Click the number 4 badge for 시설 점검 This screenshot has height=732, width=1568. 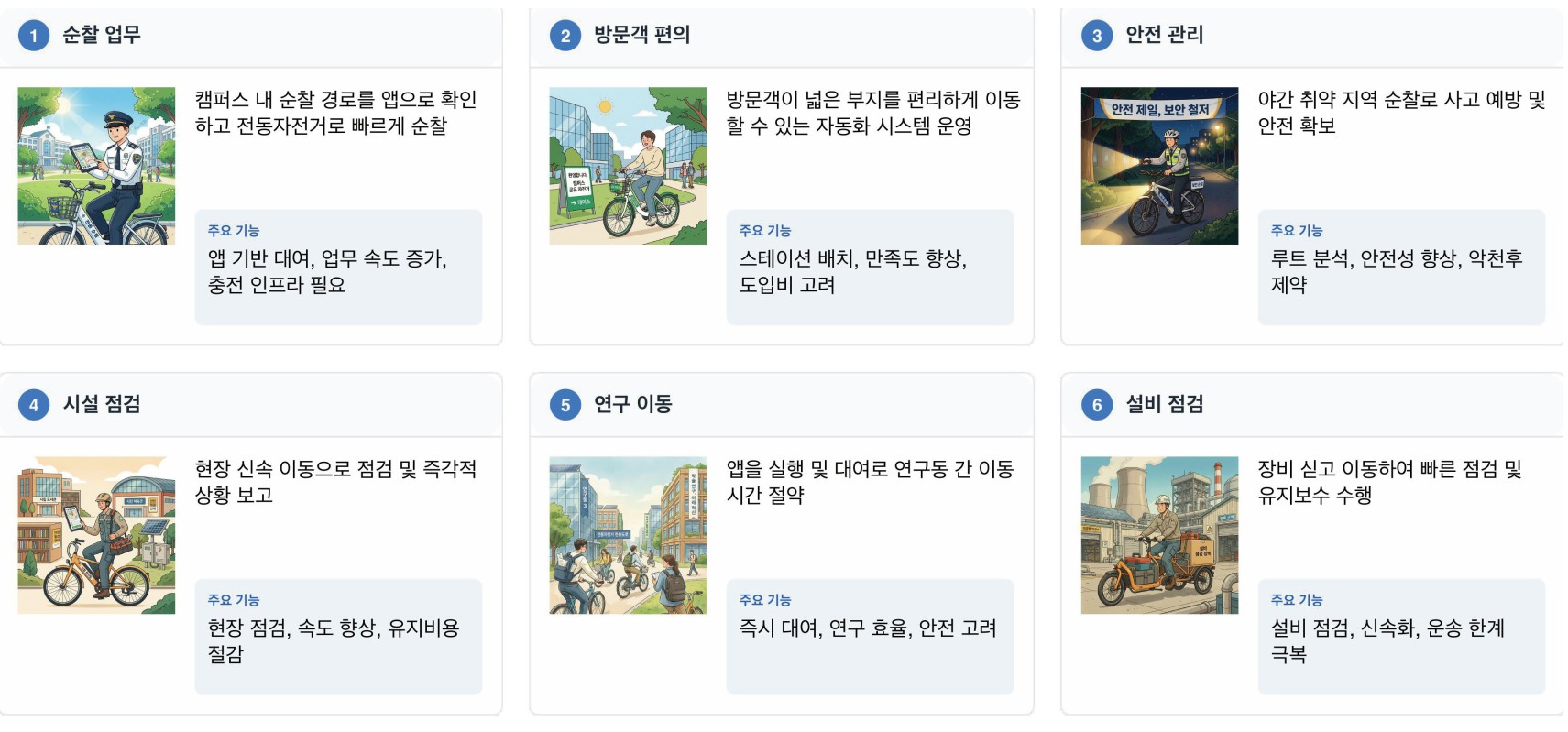click(34, 405)
